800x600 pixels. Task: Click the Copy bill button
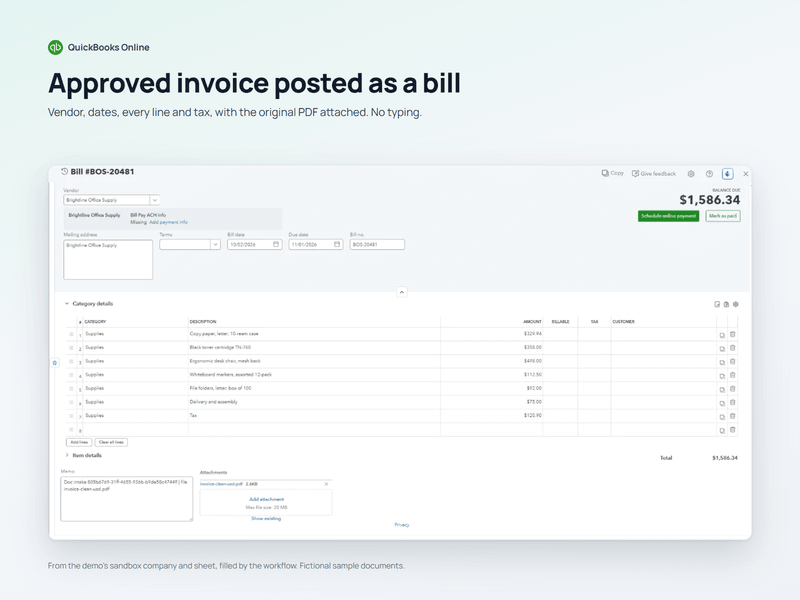point(612,173)
